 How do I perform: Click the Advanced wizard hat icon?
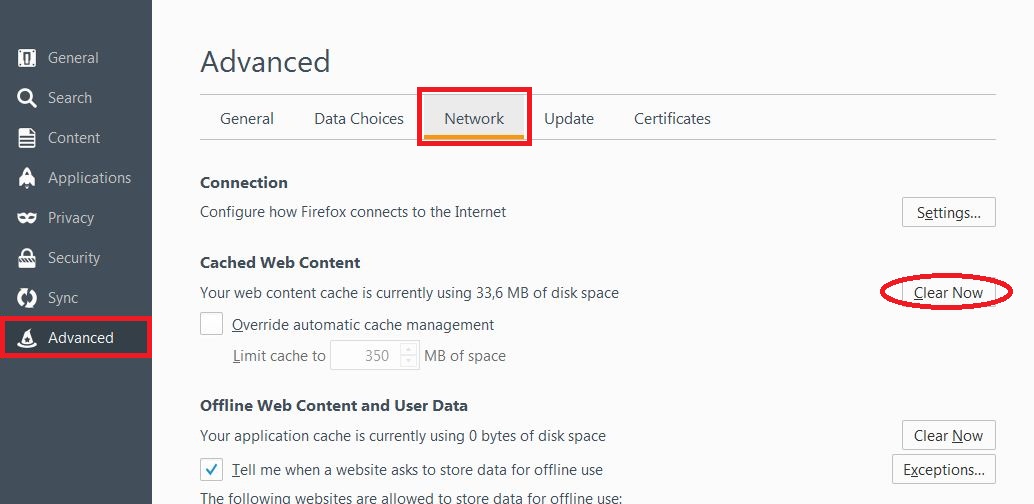[26, 338]
